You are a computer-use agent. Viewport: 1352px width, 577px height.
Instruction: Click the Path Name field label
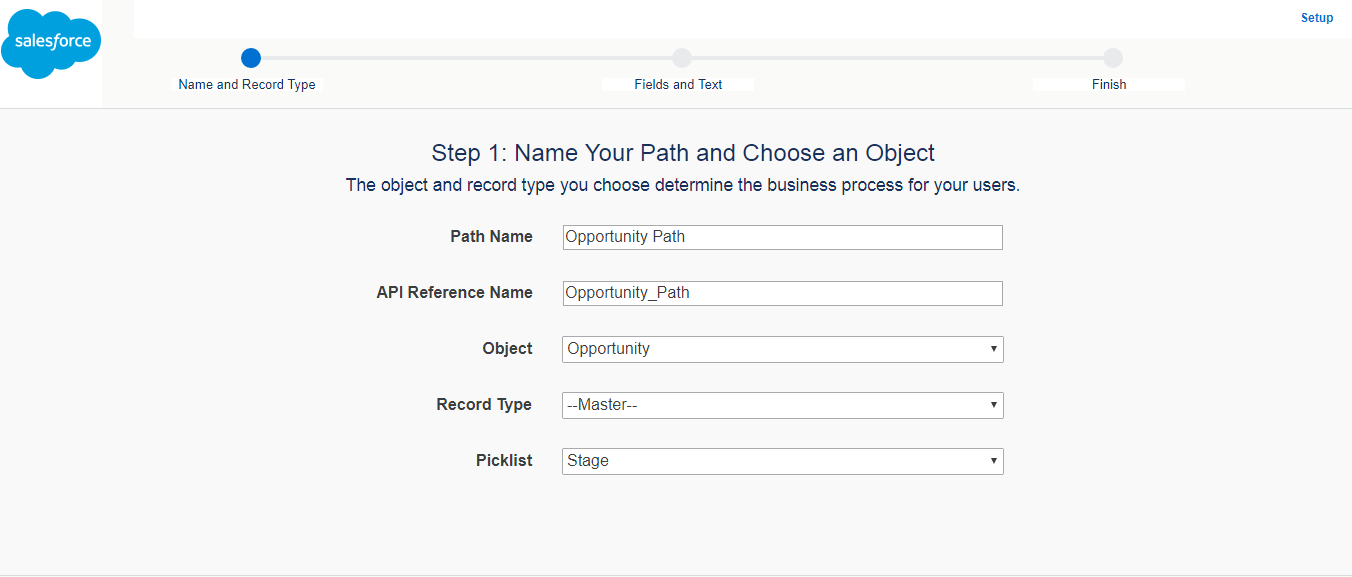[491, 237]
